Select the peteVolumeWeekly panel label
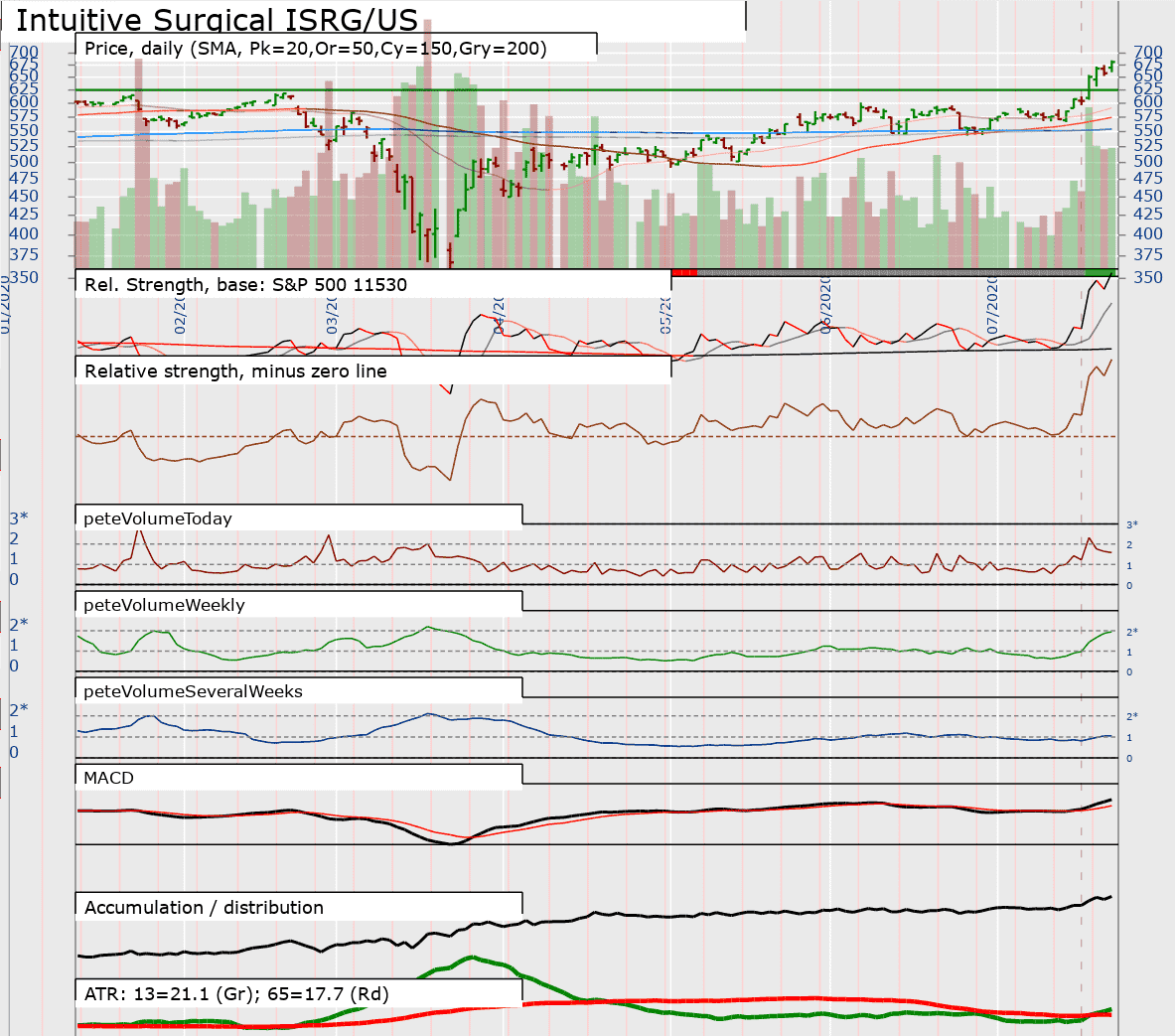This screenshot has width=1175, height=1036. point(164,605)
